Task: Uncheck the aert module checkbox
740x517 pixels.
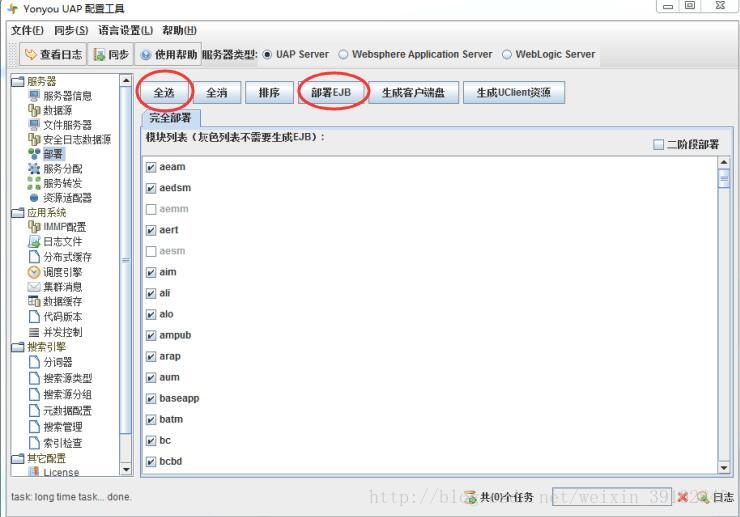Action: [151, 230]
